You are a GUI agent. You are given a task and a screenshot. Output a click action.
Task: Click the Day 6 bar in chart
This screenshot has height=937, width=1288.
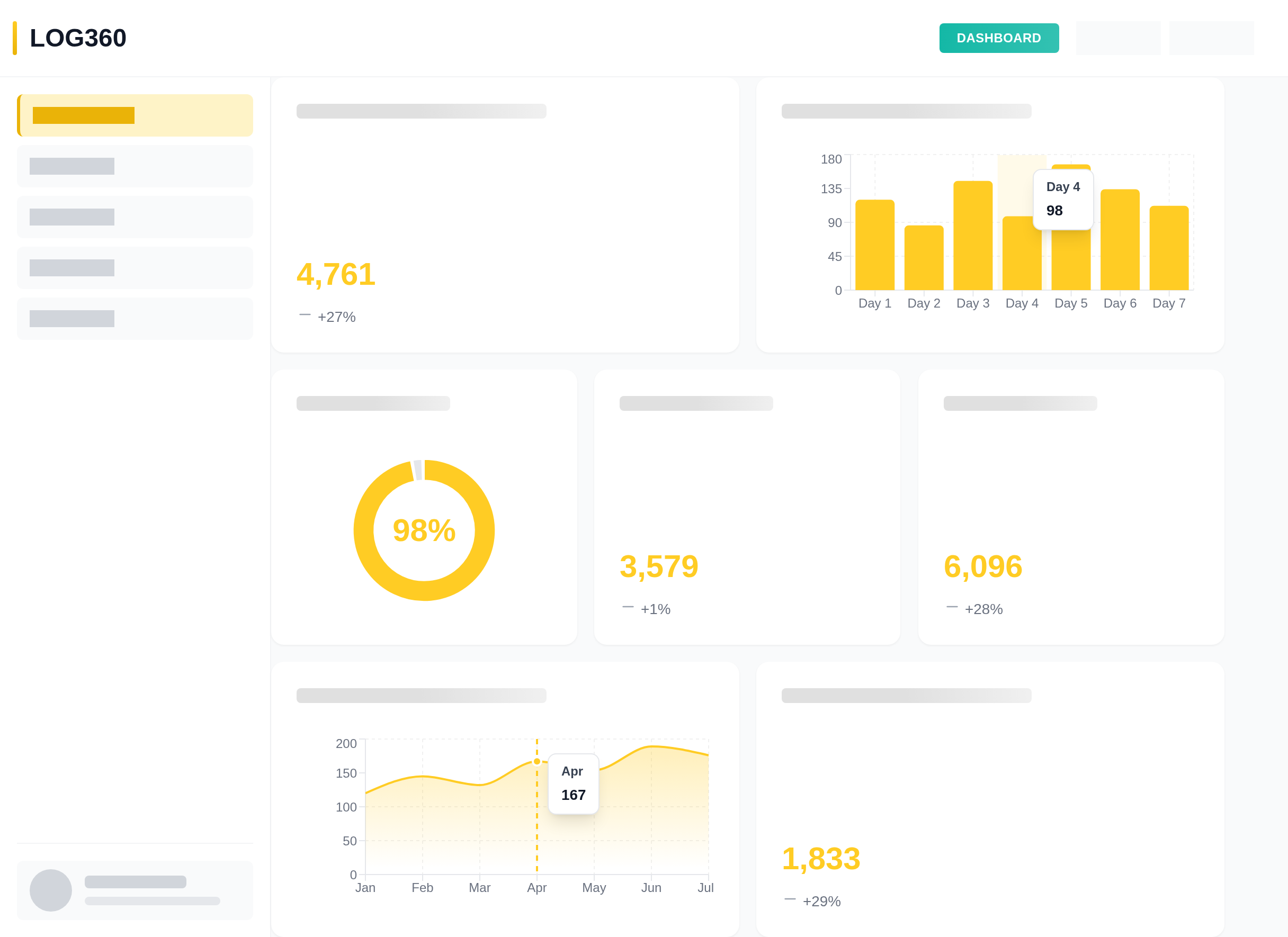pos(1120,239)
